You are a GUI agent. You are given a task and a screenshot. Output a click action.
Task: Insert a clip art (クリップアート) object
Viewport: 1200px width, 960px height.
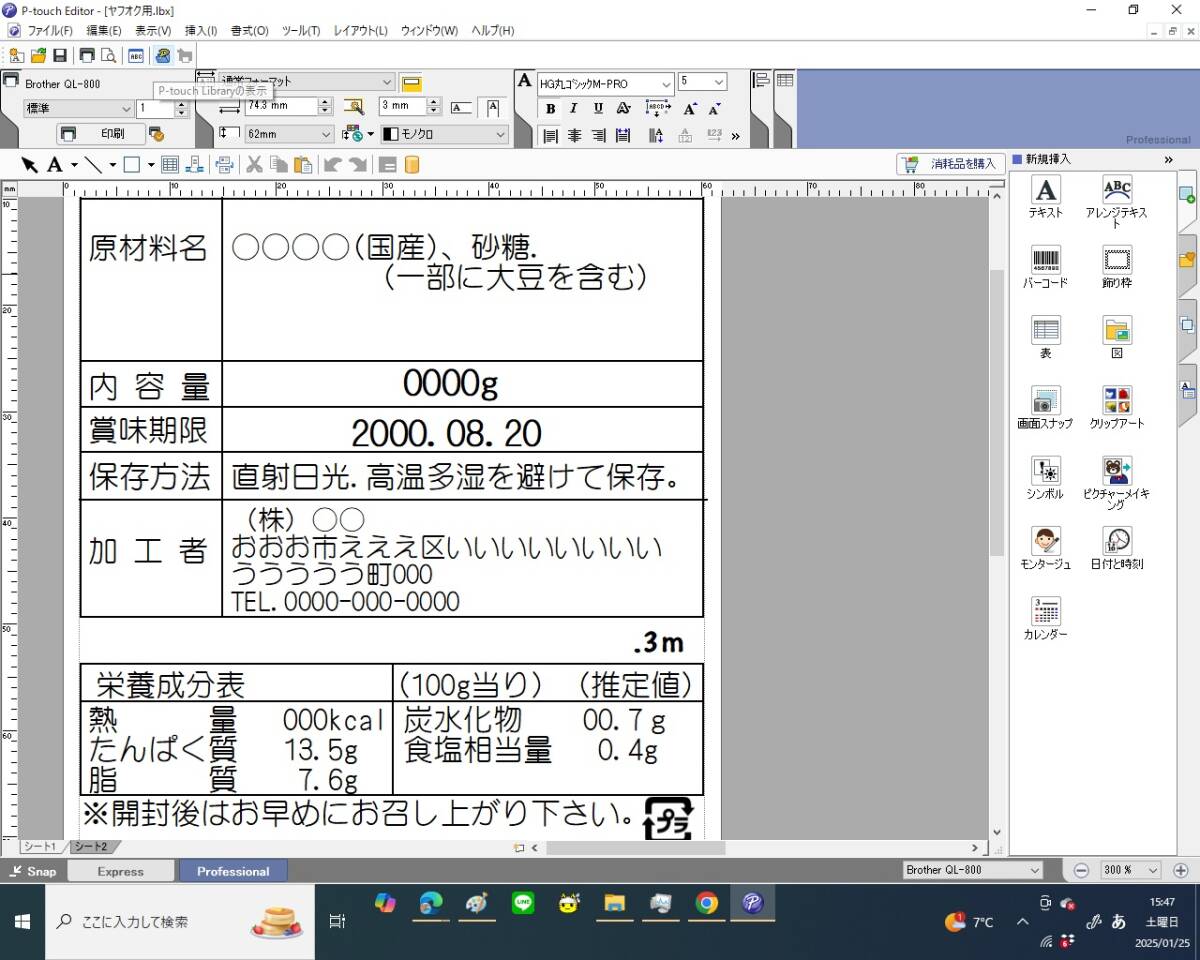click(x=1117, y=402)
